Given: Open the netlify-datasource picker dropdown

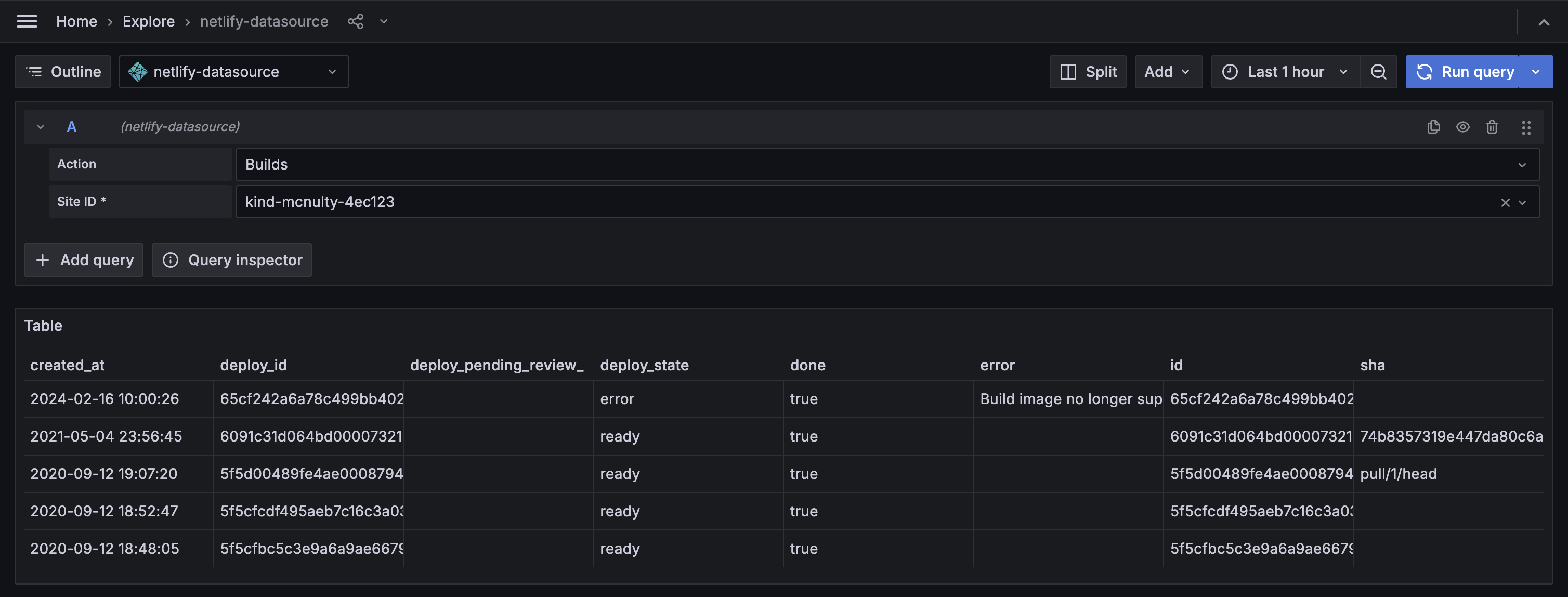Looking at the screenshot, I should click(x=233, y=72).
